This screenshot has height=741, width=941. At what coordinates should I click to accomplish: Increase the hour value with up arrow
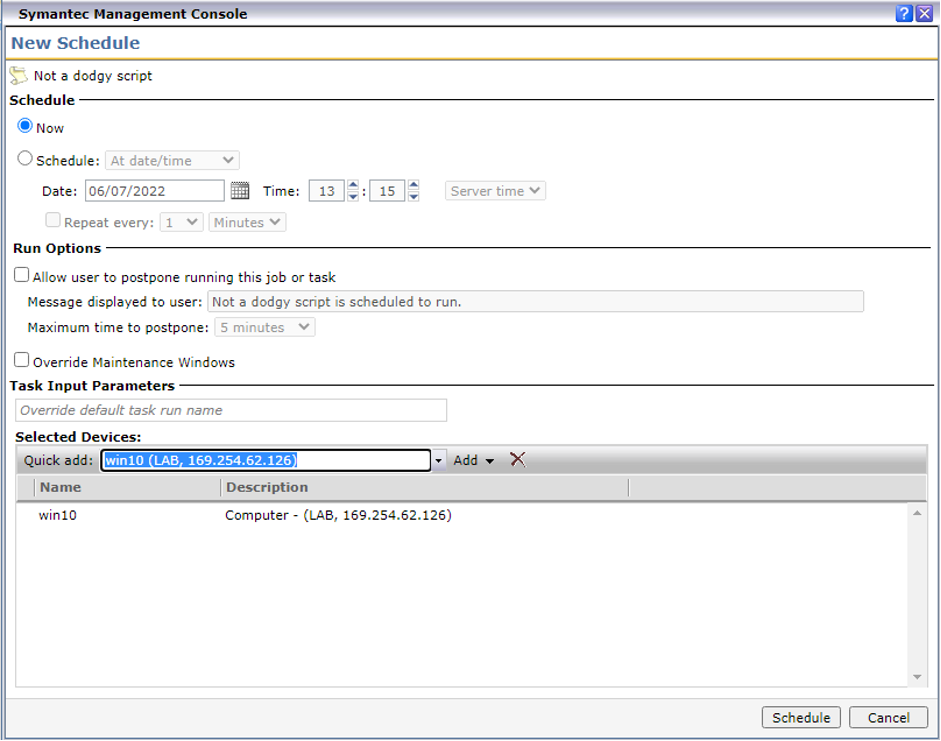pos(353,185)
